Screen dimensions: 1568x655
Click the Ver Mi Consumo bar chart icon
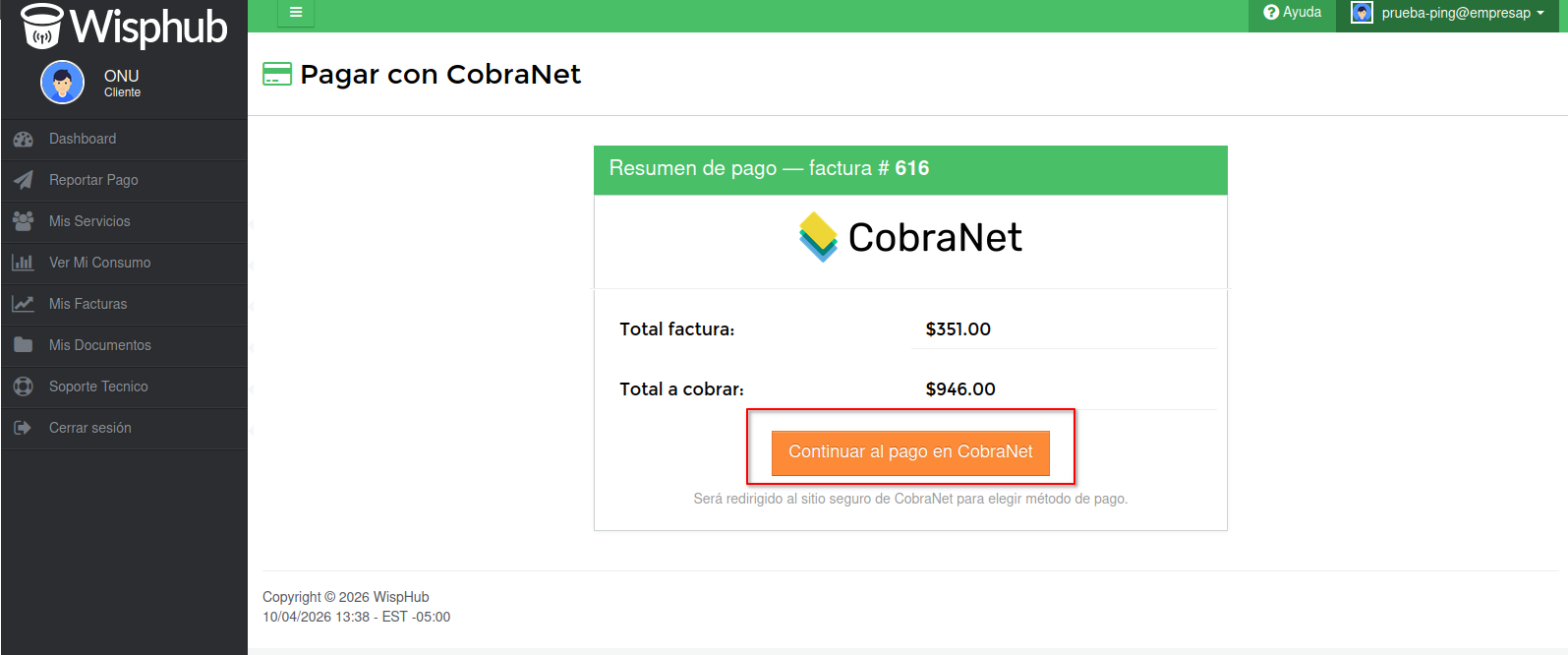(x=24, y=263)
